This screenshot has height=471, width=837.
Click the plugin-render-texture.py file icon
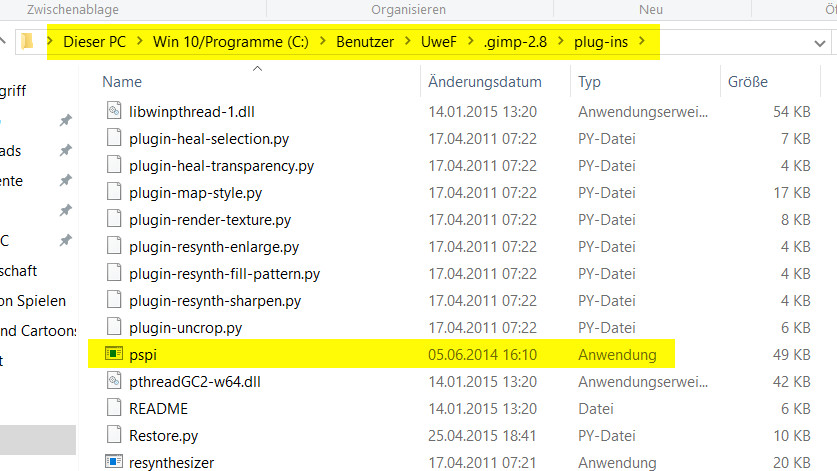tap(114, 218)
